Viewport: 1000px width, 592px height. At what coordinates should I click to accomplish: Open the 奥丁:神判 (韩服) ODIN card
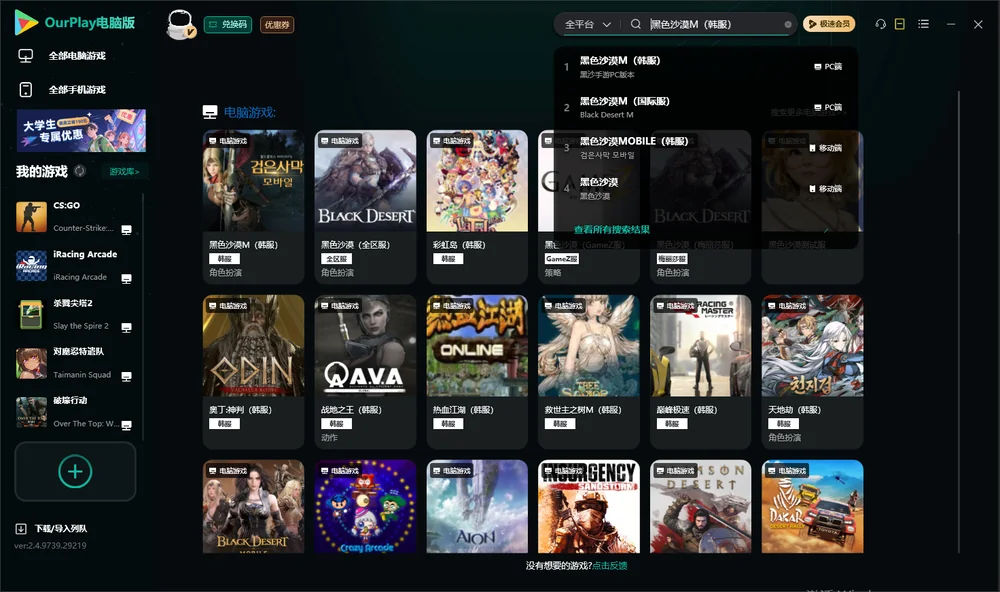(x=253, y=371)
